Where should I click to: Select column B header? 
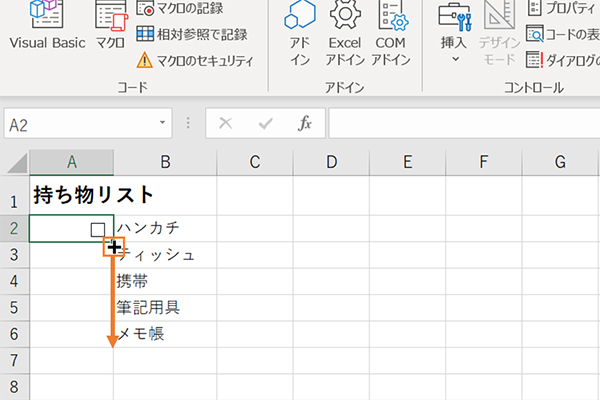click(165, 162)
